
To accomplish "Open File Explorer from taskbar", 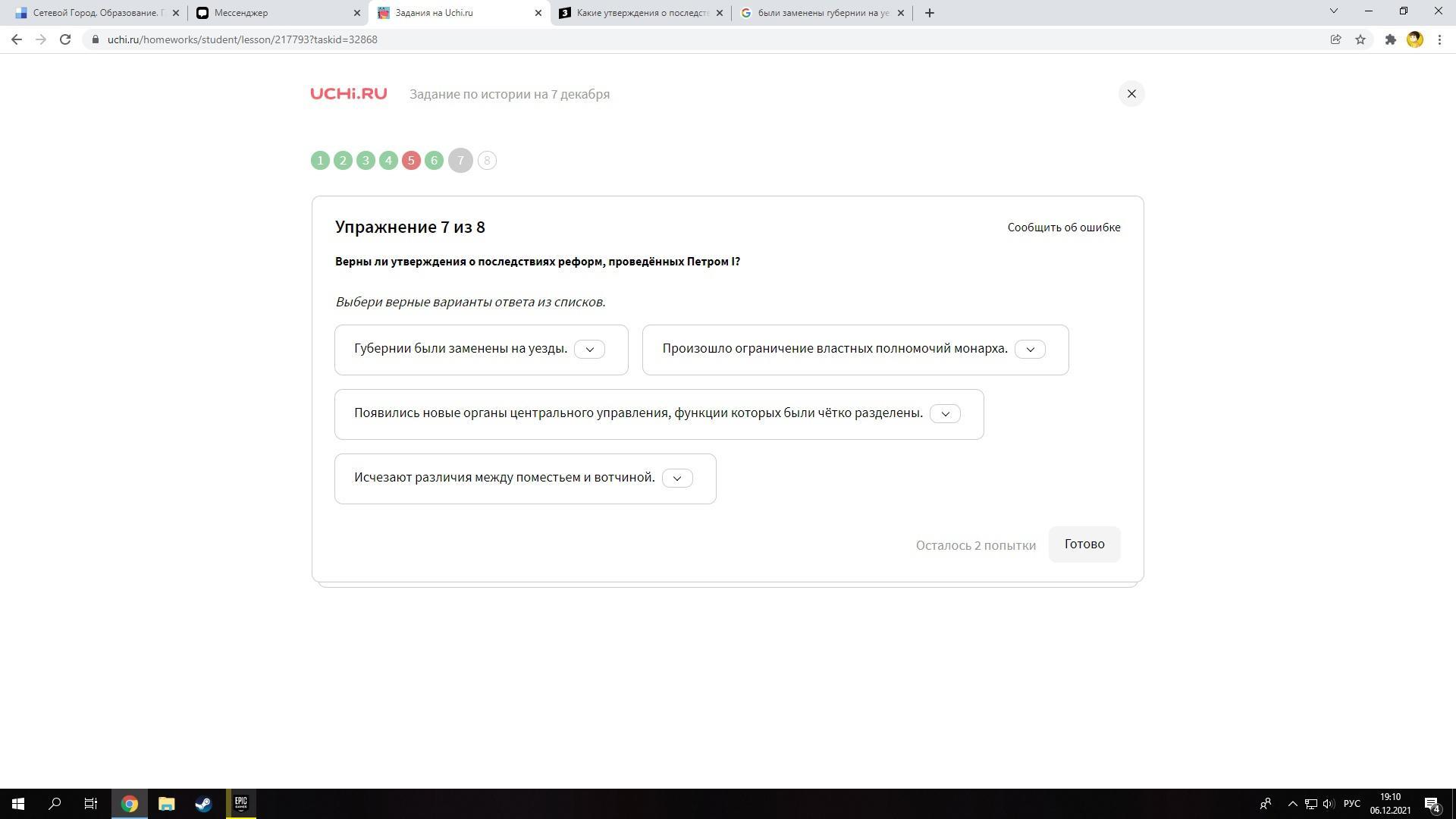I will point(166,804).
